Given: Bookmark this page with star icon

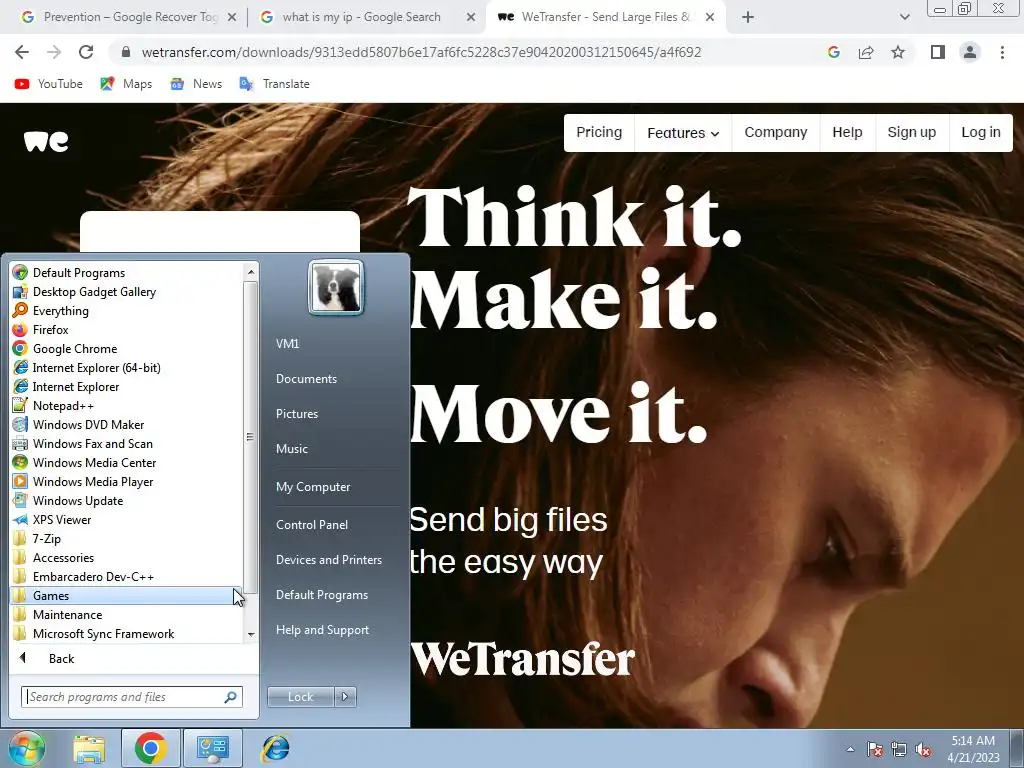Looking at the screenshot, I should 898,52.
